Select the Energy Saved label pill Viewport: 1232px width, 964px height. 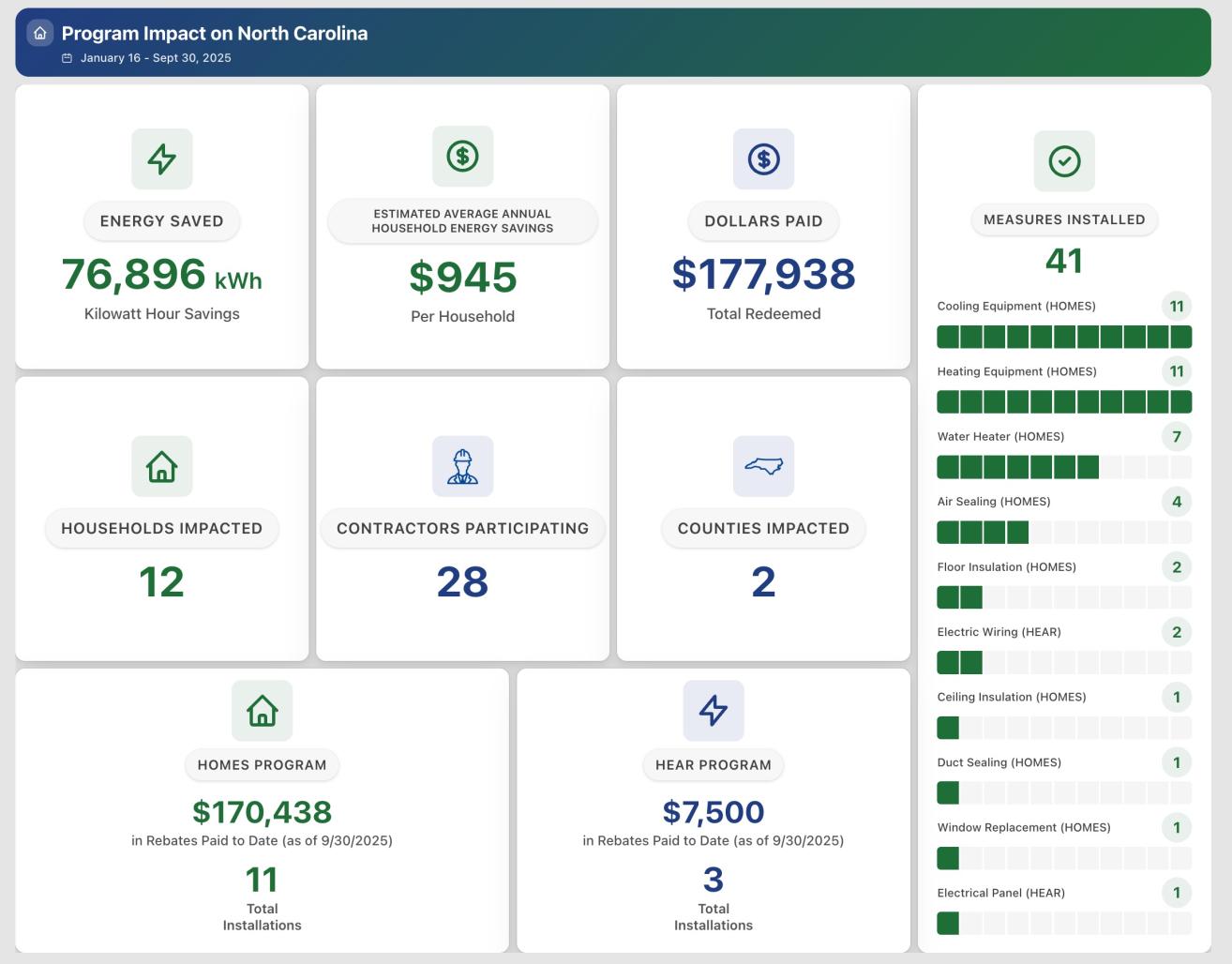[161, 220]
